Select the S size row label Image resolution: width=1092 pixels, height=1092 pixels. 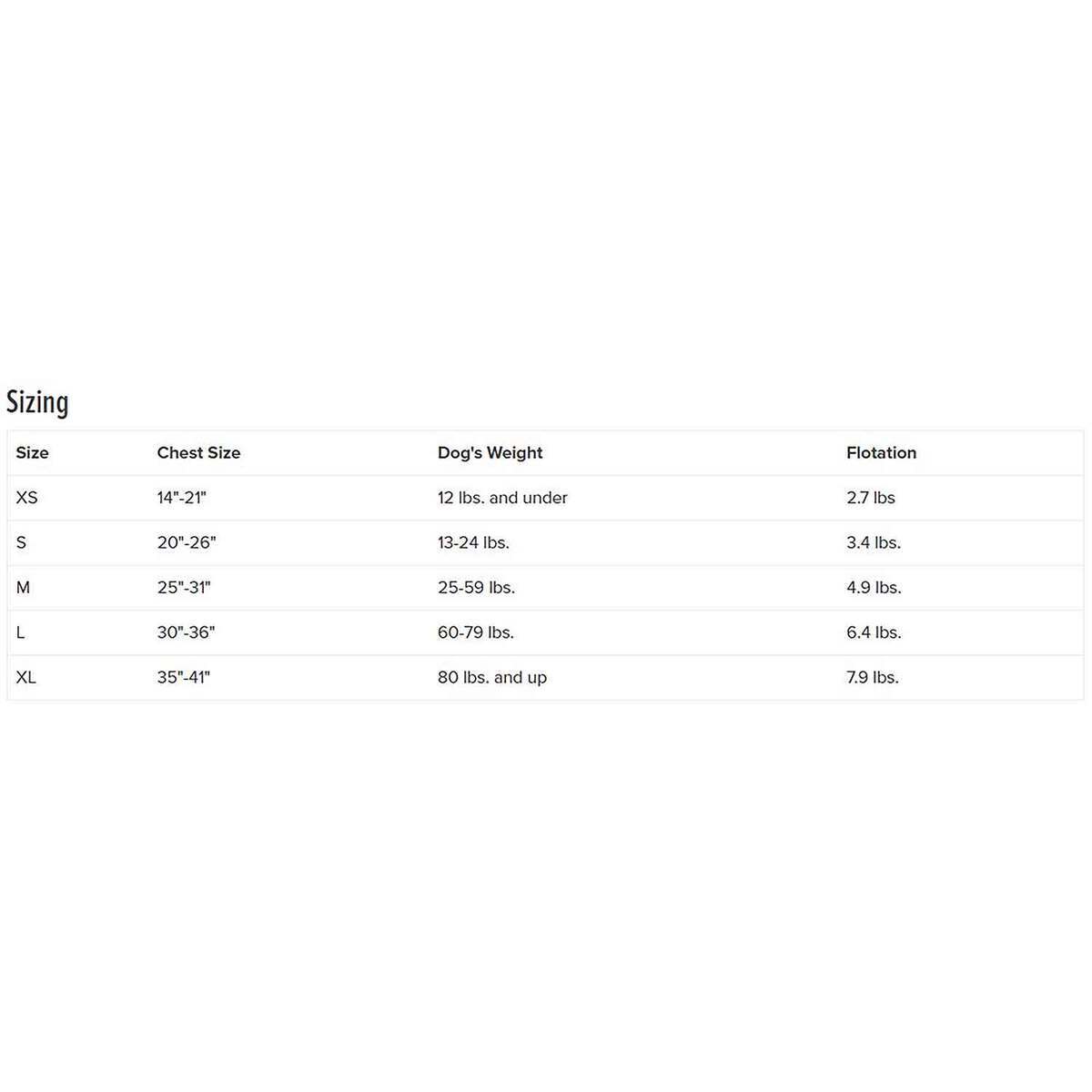click(22, 542)
